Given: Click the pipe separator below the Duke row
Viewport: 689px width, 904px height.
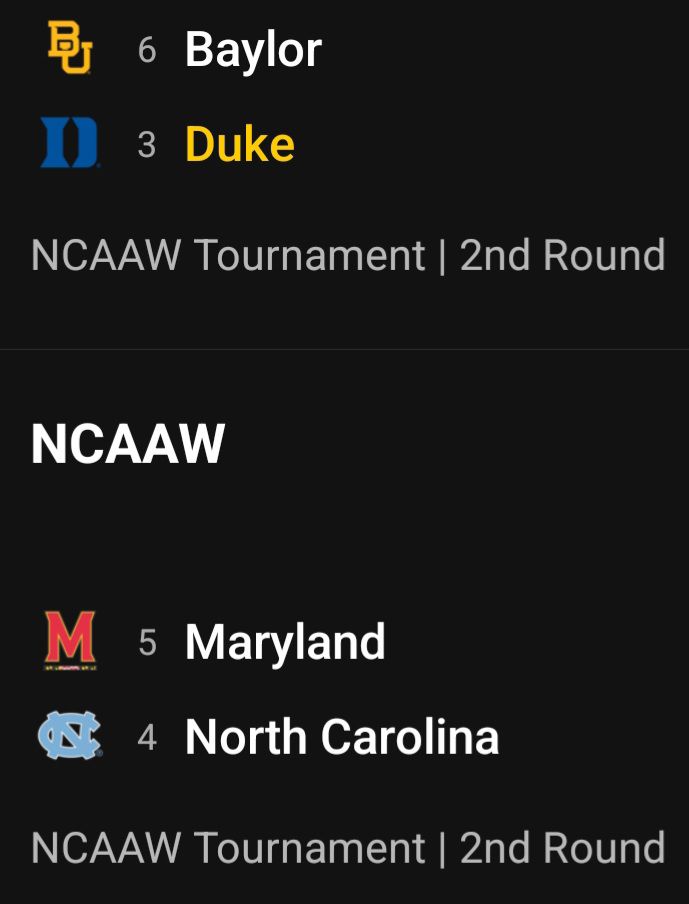Looking at the screenshot, I should (442, 256).
